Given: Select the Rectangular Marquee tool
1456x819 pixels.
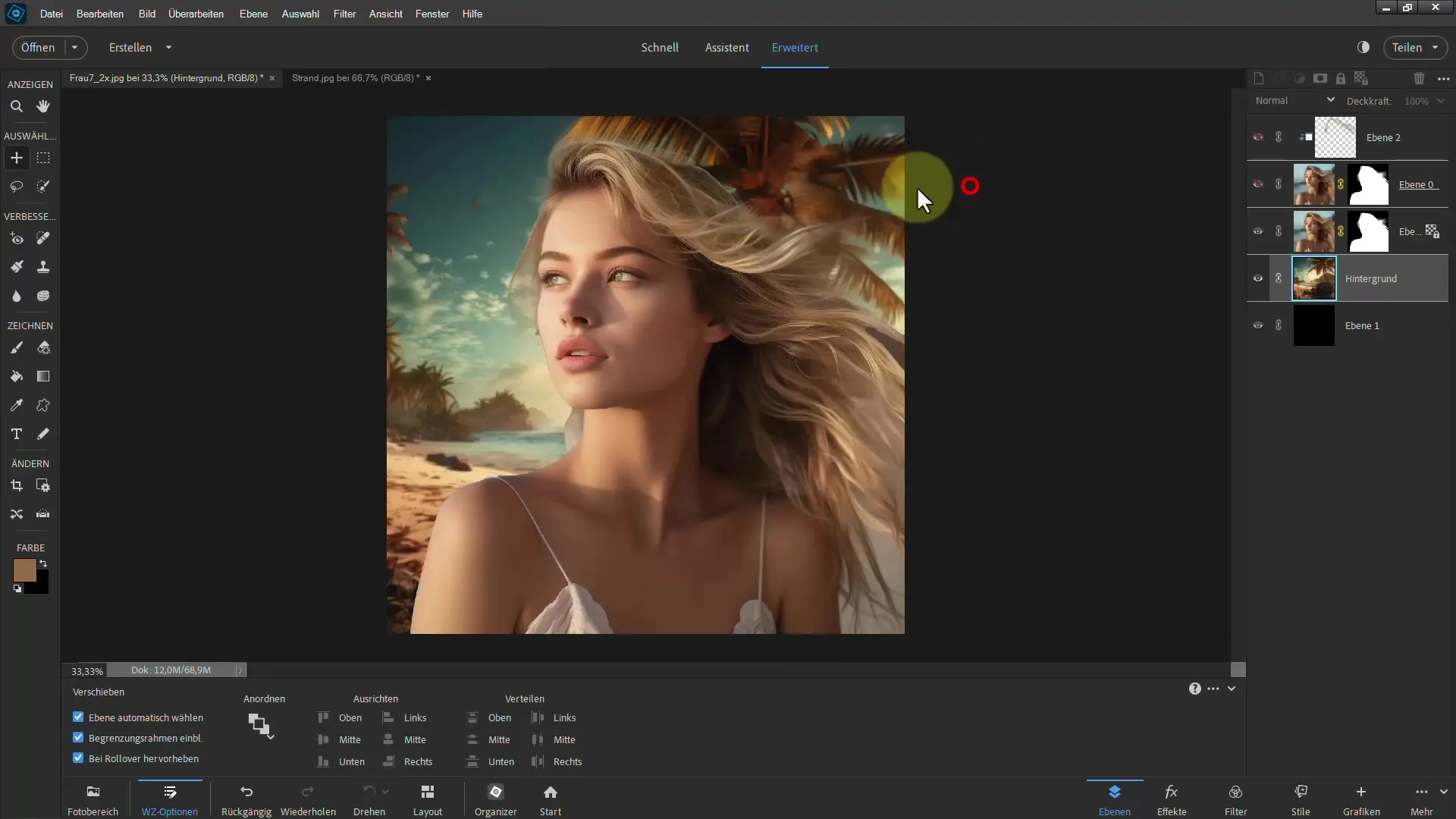Looking at the screenshot, I should pyautogui.click(x=43, y=158).
